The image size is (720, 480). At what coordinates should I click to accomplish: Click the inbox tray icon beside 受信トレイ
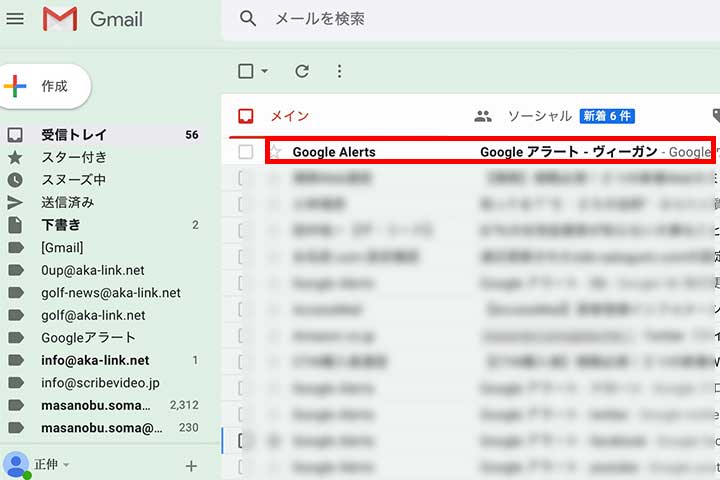point(15,135)
